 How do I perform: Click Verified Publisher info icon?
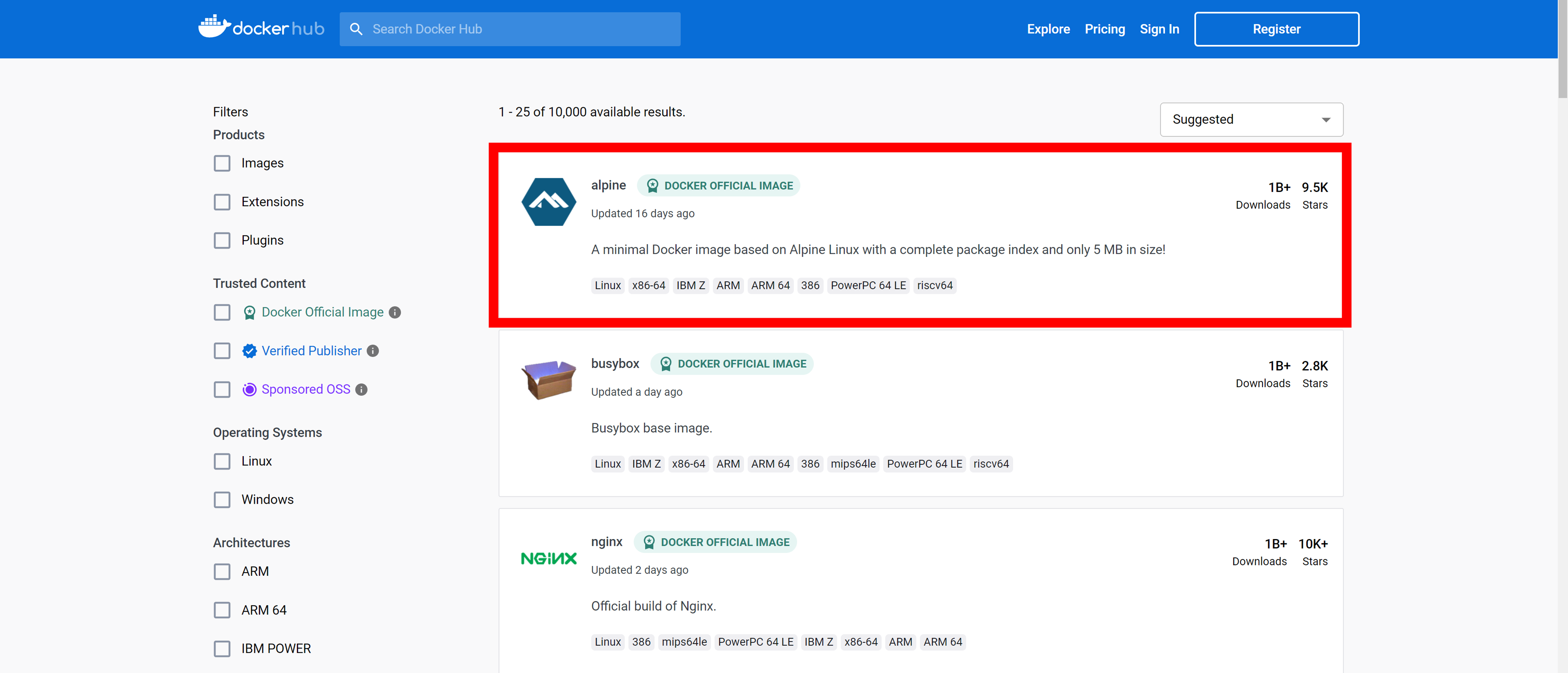tap(373, 351)
